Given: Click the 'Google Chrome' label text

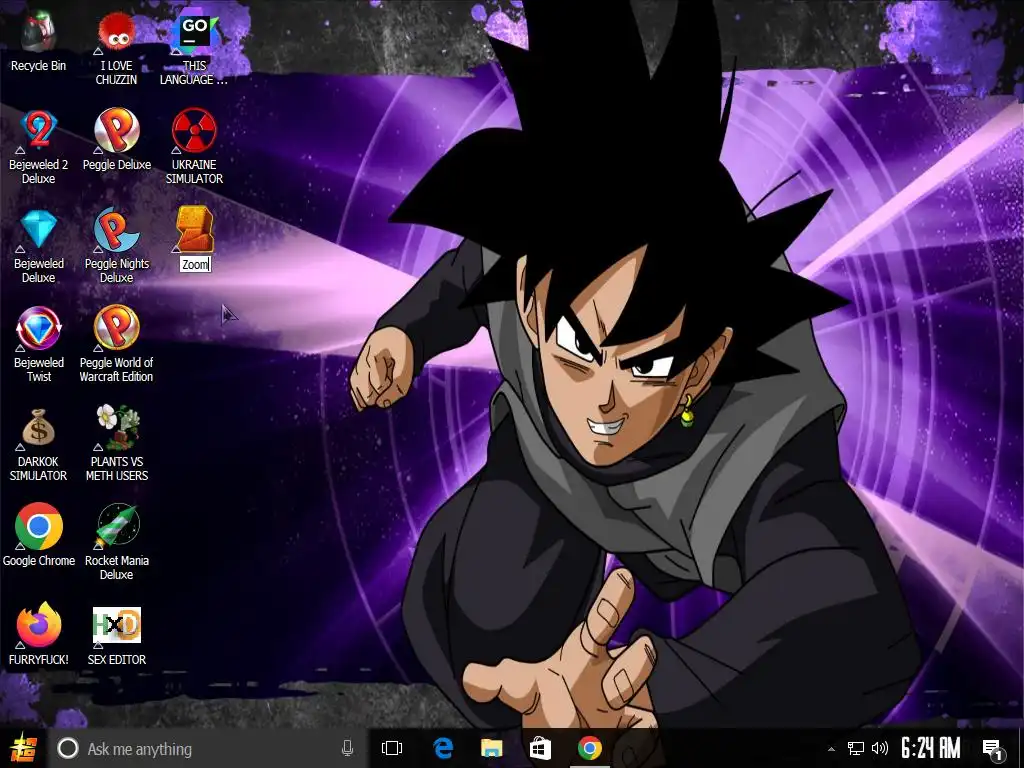Looking at the screenshot, I should (39, 560).
